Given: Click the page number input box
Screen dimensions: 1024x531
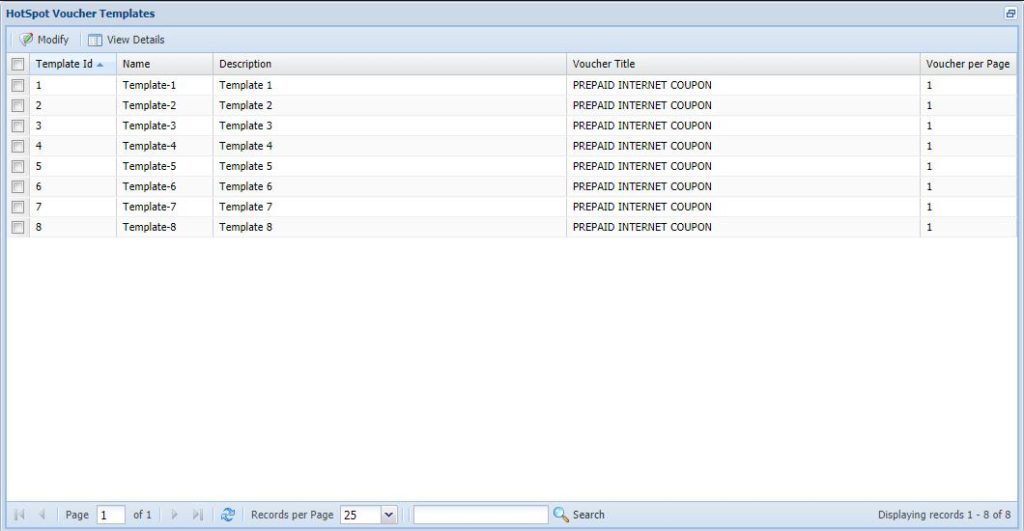Looking at the screenshot, I should click(x=110, y=515).
